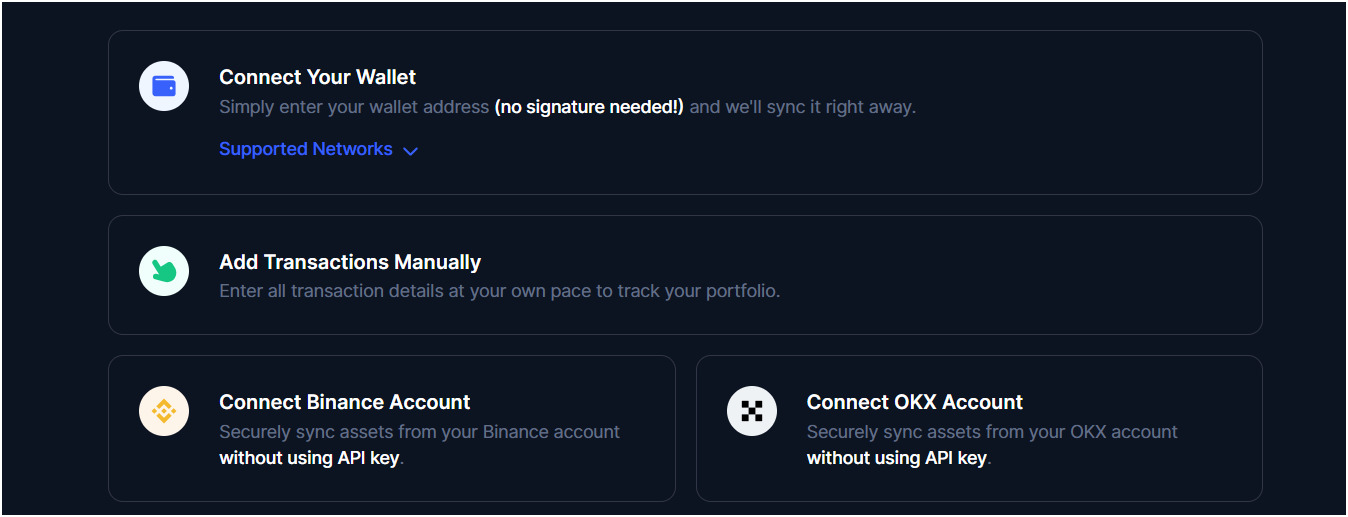This screenshot has width=1348, height=517.
Task: Click the green pointing hand icon
Action: point(164,271)
